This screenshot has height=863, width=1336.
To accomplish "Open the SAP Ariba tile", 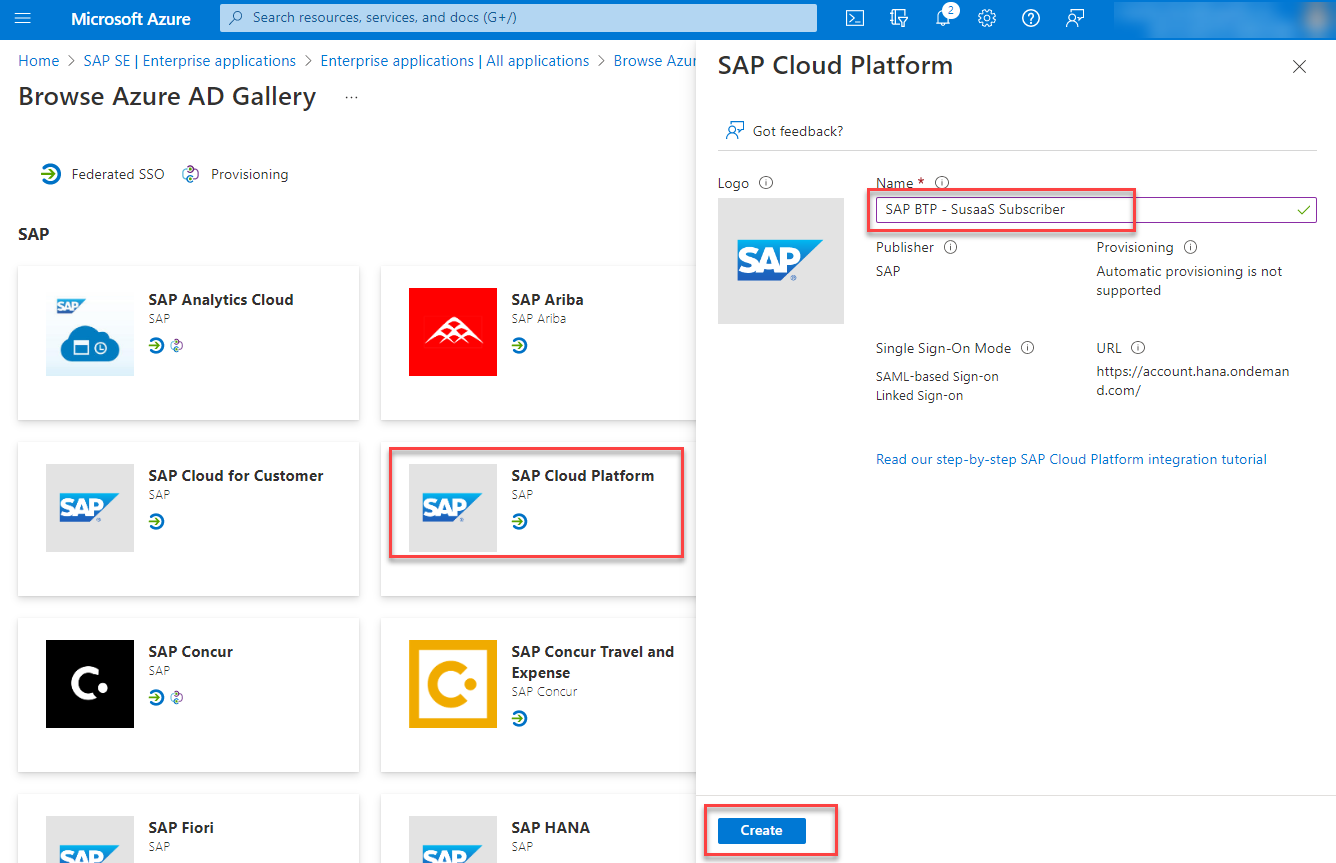I will click(538, 343).
